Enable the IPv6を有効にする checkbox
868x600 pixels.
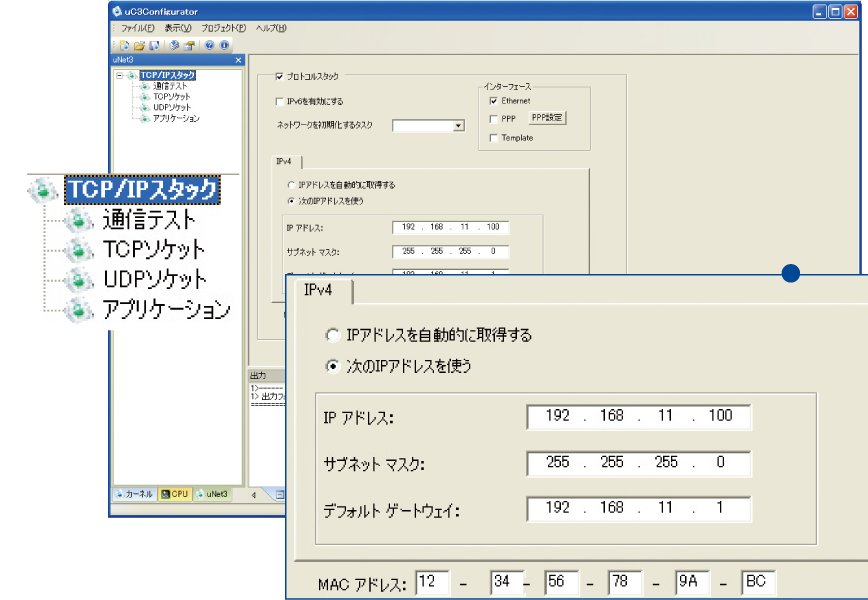point(280,101)
